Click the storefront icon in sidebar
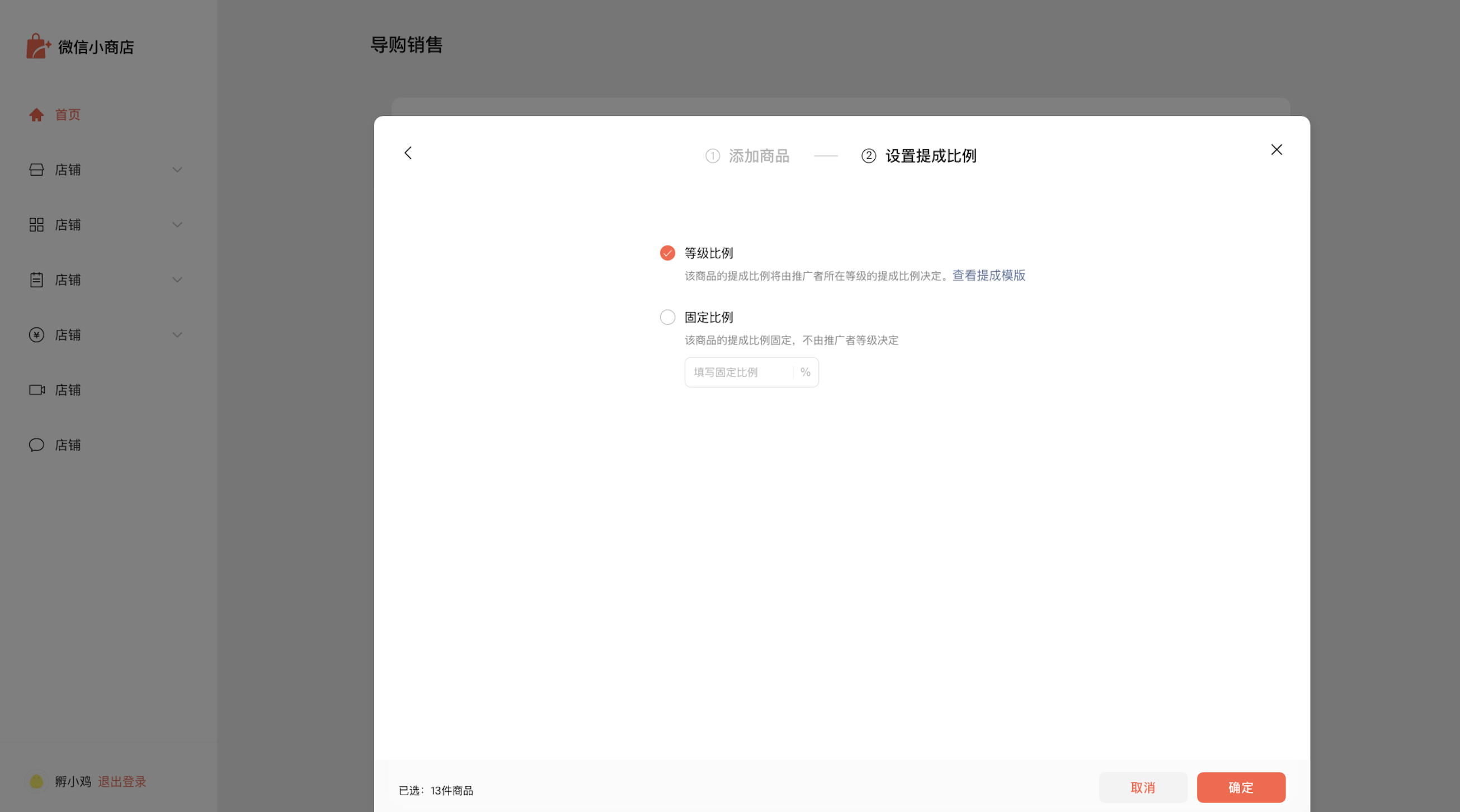 click(36, 170)
